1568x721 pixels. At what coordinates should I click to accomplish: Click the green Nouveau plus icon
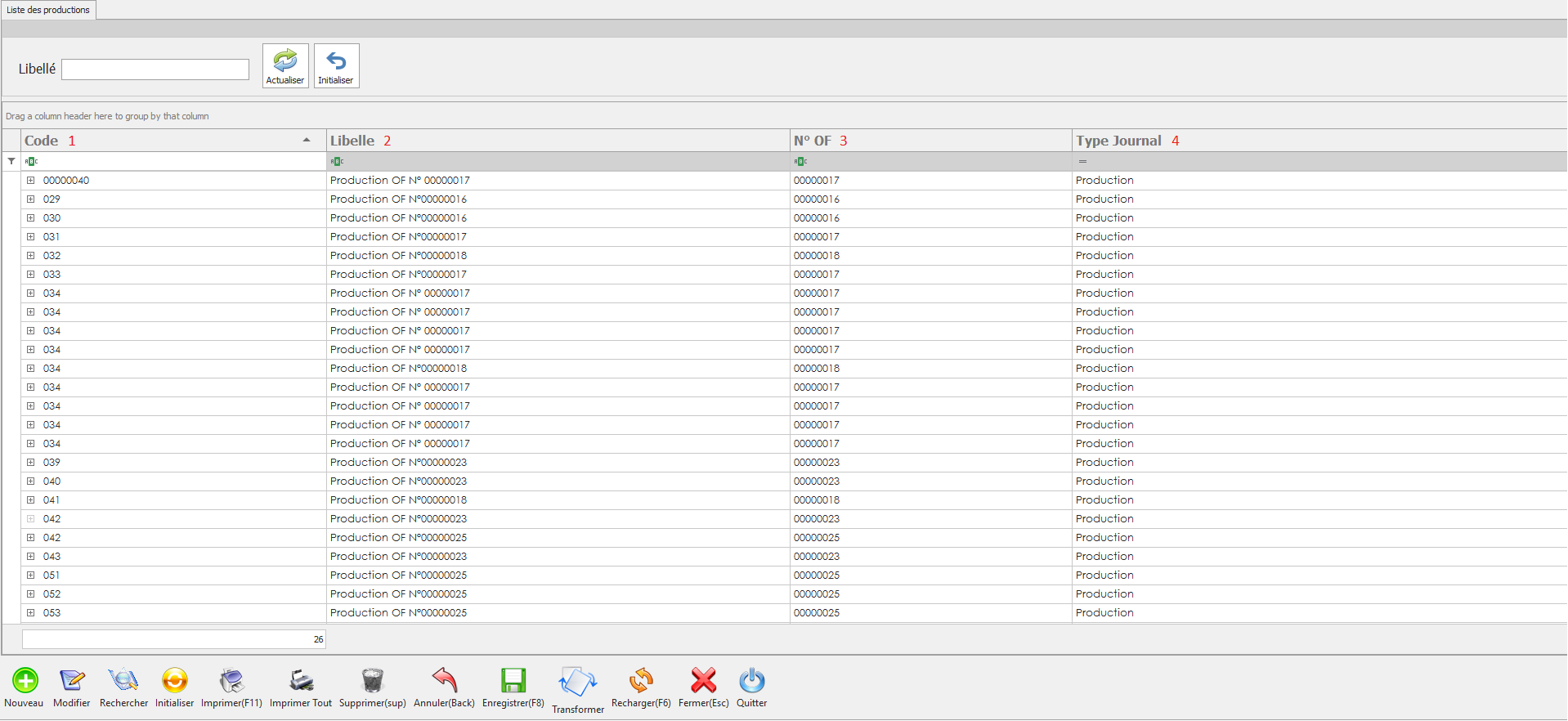point(25,680)
